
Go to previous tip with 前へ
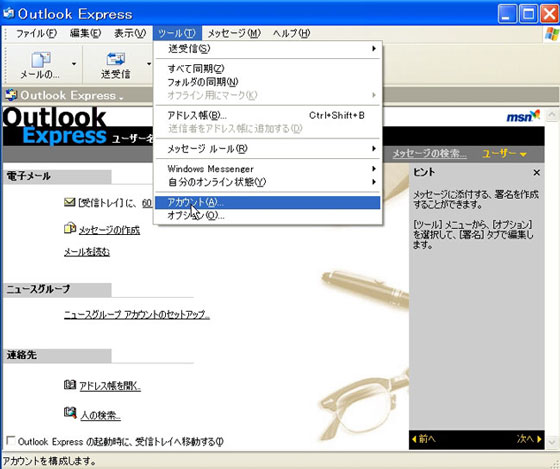point(424,439)
